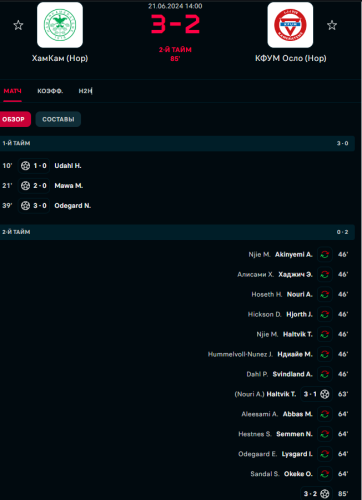The image size is (362, 500).
Task: Click the 2-Й ТАЙМ section header
Action: 177,232
